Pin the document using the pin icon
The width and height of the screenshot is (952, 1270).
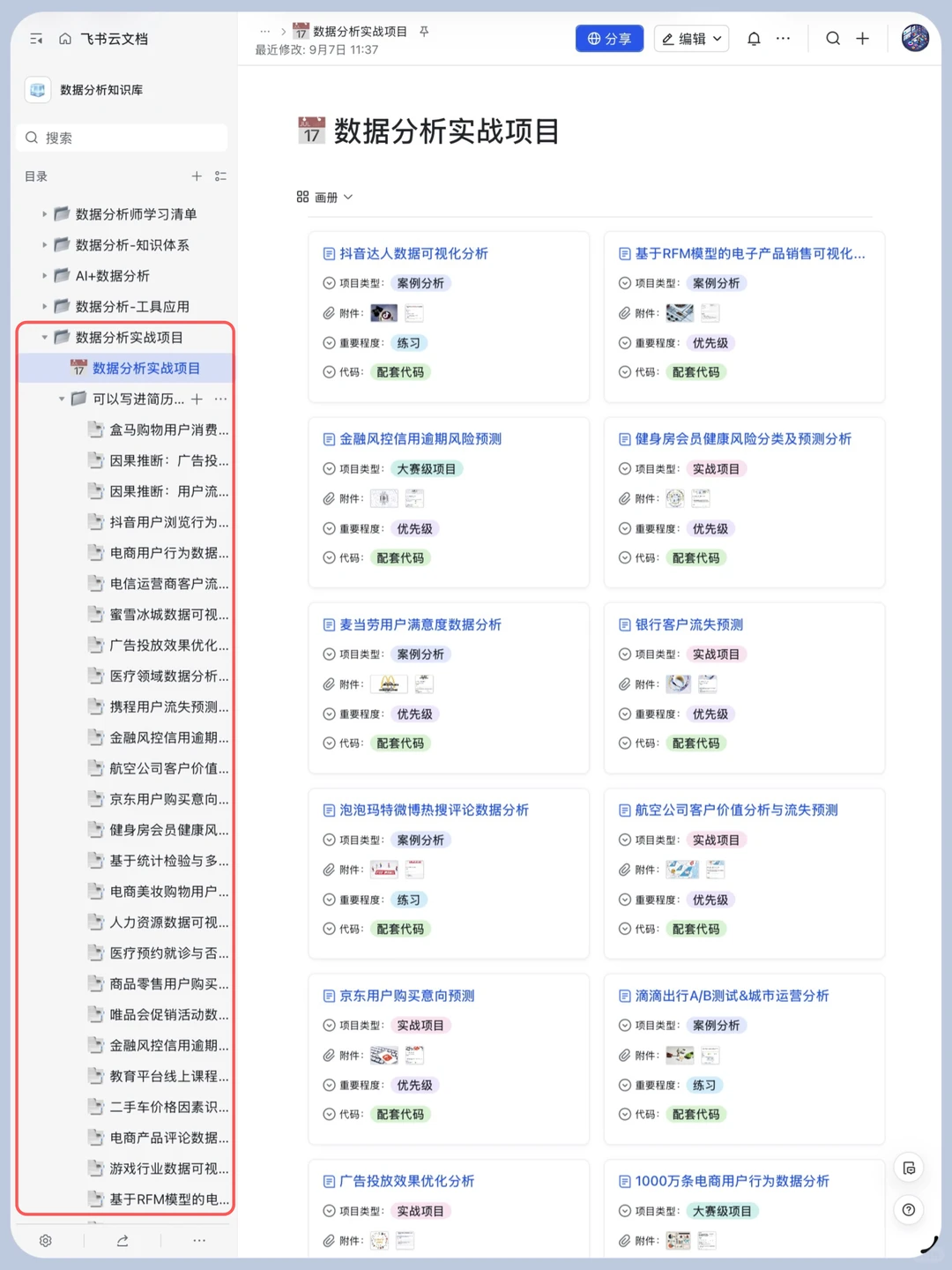424,31
